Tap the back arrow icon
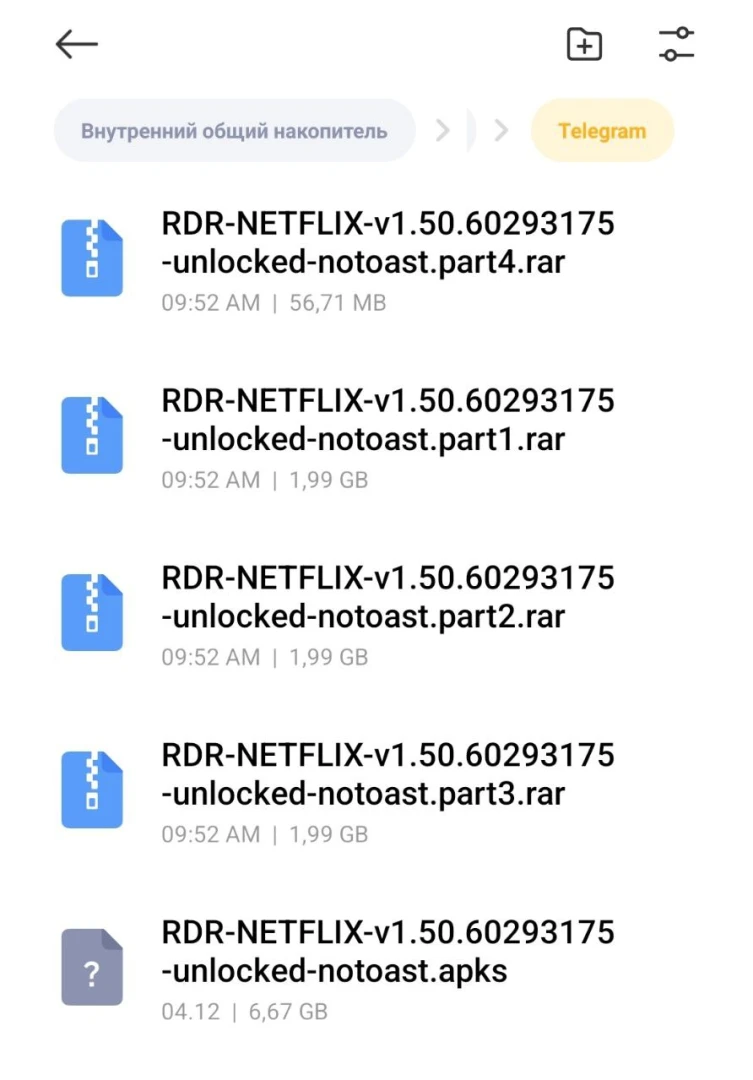Viewport: 753px width, 1080px height. click(x=77, y=44)
